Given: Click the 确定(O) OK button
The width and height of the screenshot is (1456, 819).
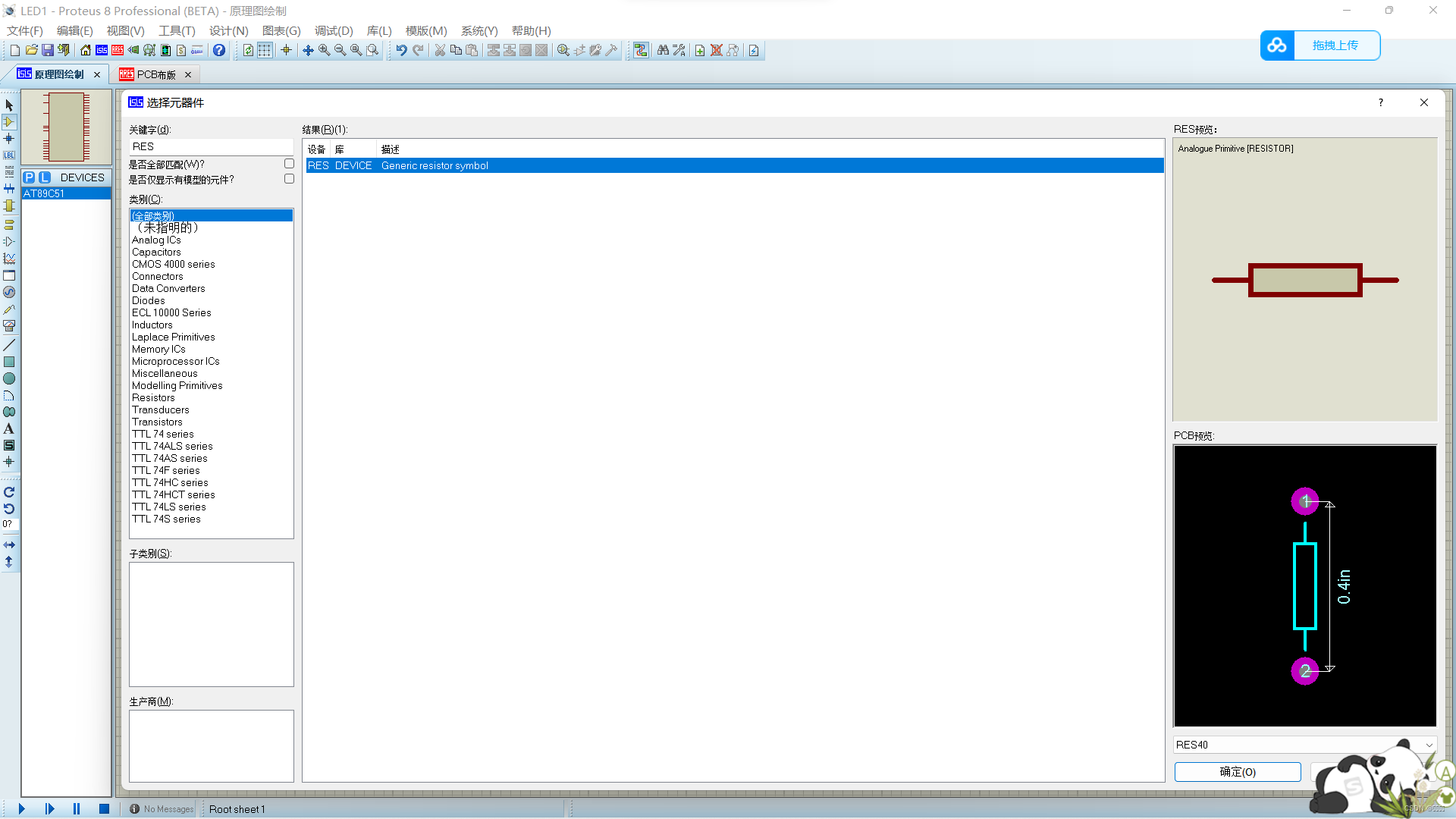Looking at the screenshot, I should 1238,772.
